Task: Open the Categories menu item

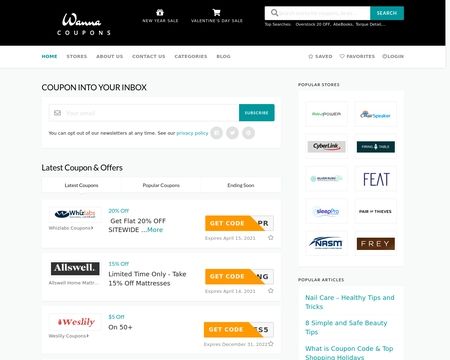Action: pyautogui.click(x=191, y=56)
